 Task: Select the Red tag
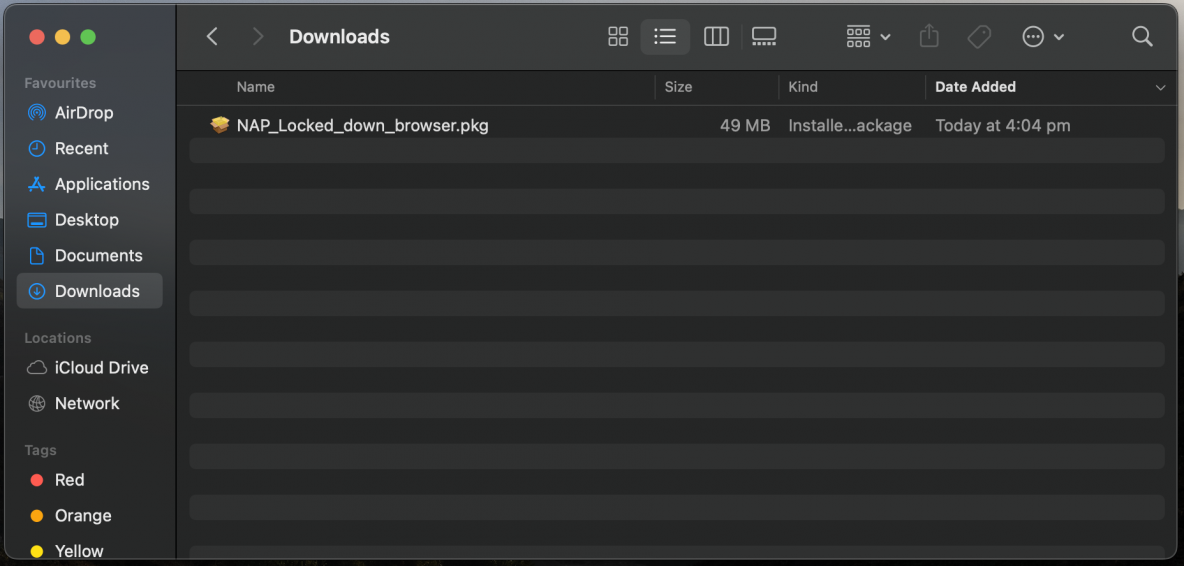[69, 480]
